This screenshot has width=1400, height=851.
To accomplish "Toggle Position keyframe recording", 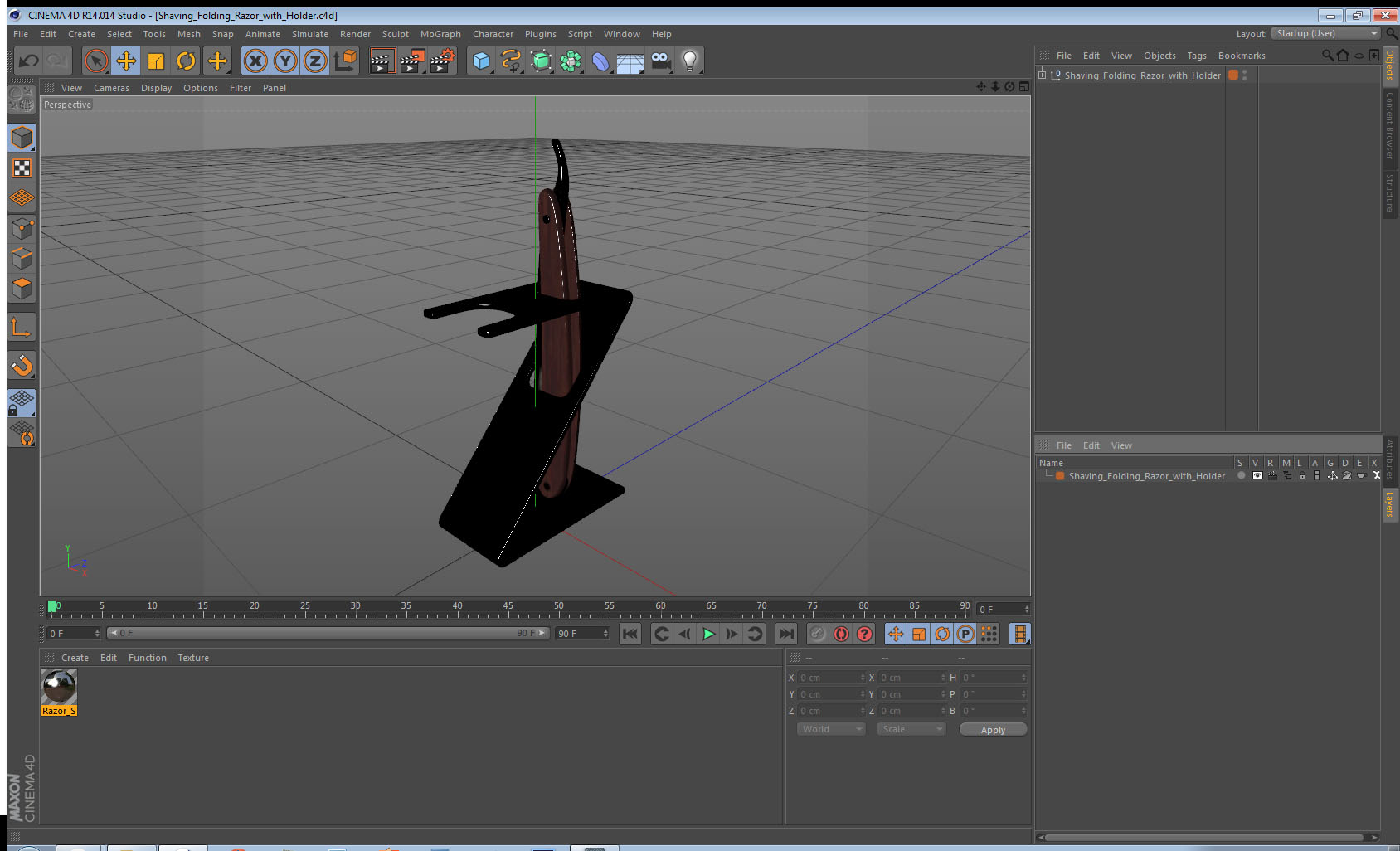I will click(x=896, y=634).
